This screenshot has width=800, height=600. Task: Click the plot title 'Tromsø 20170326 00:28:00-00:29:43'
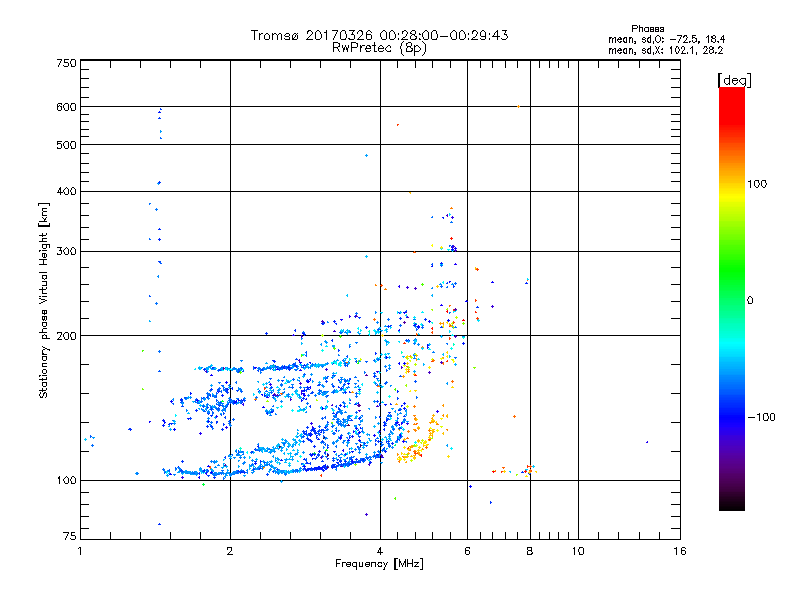379,35
